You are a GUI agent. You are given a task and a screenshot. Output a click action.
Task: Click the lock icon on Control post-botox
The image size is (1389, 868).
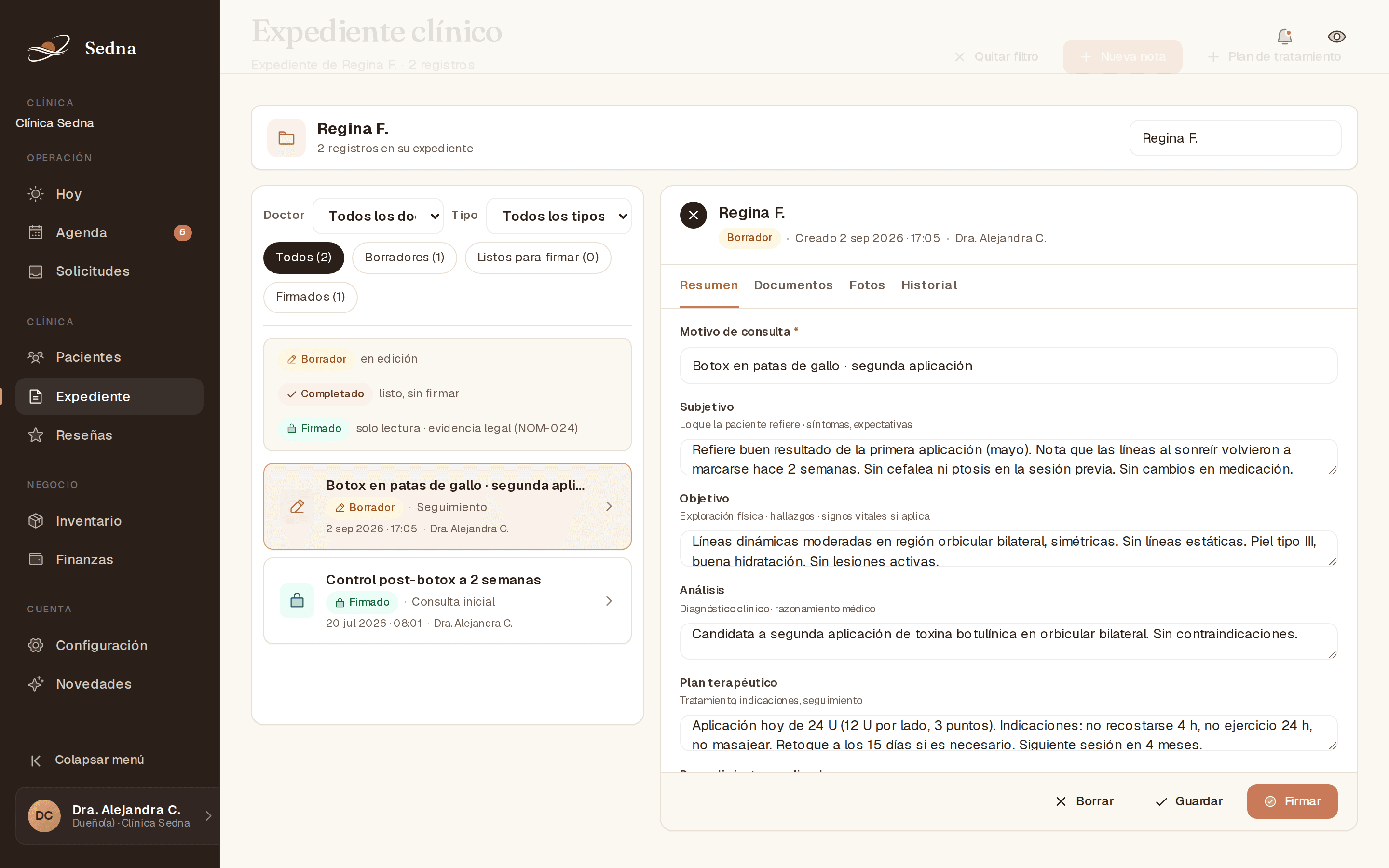coord(297,600)
